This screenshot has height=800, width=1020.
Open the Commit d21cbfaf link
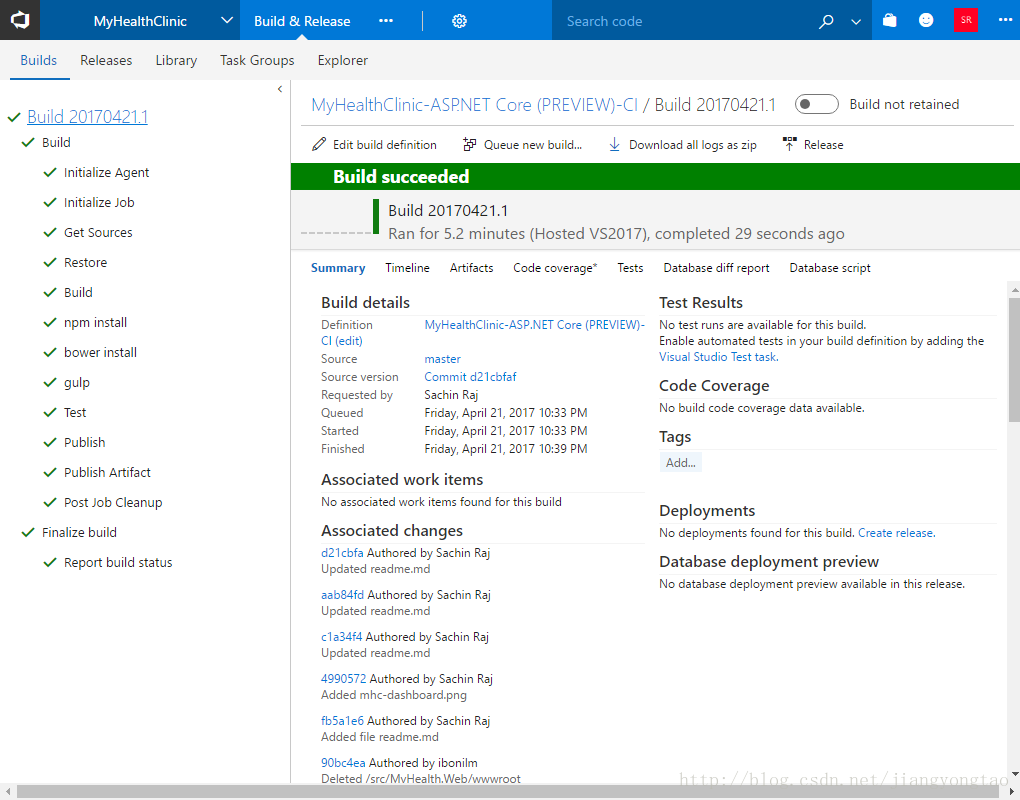[x=470, y=377]
